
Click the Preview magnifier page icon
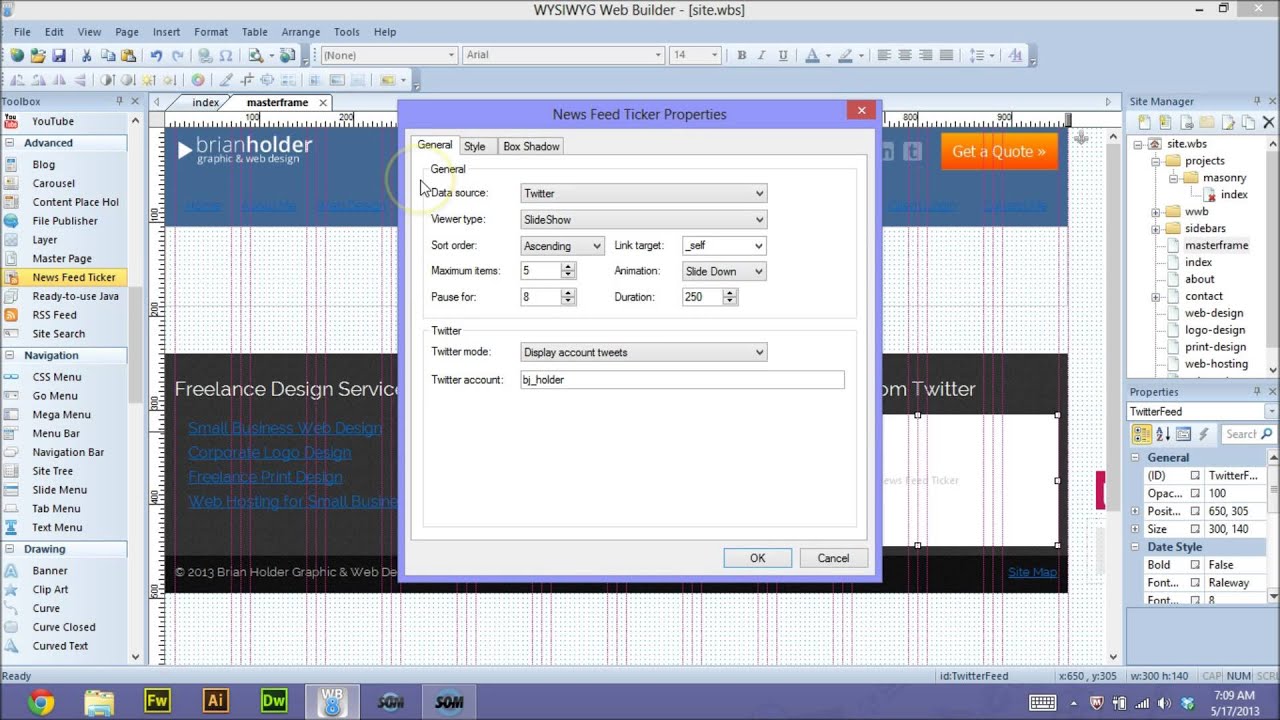tap(255, 56)
